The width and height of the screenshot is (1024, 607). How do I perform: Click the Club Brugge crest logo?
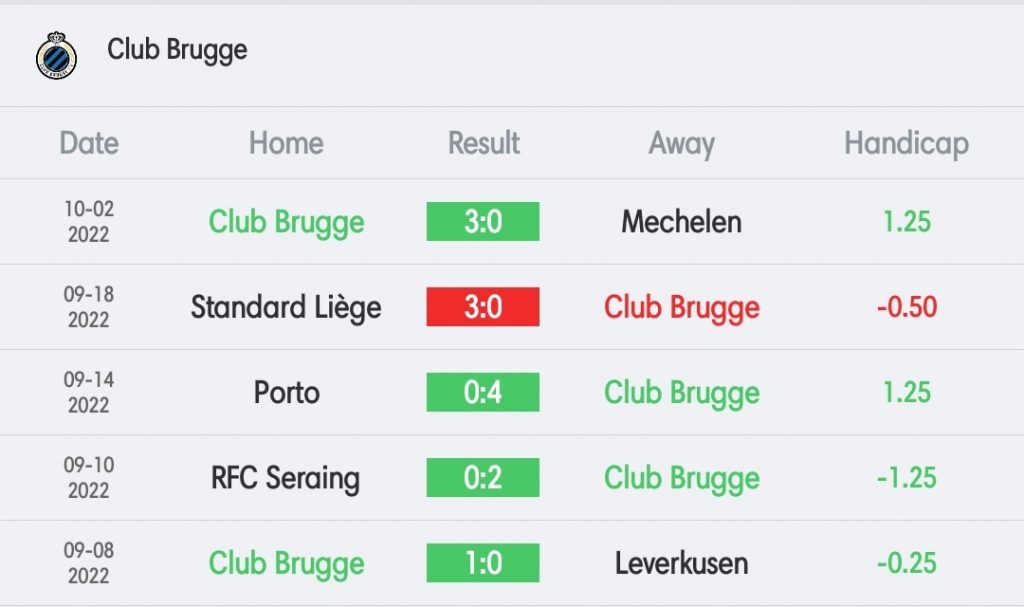click(x=56, y=56)
